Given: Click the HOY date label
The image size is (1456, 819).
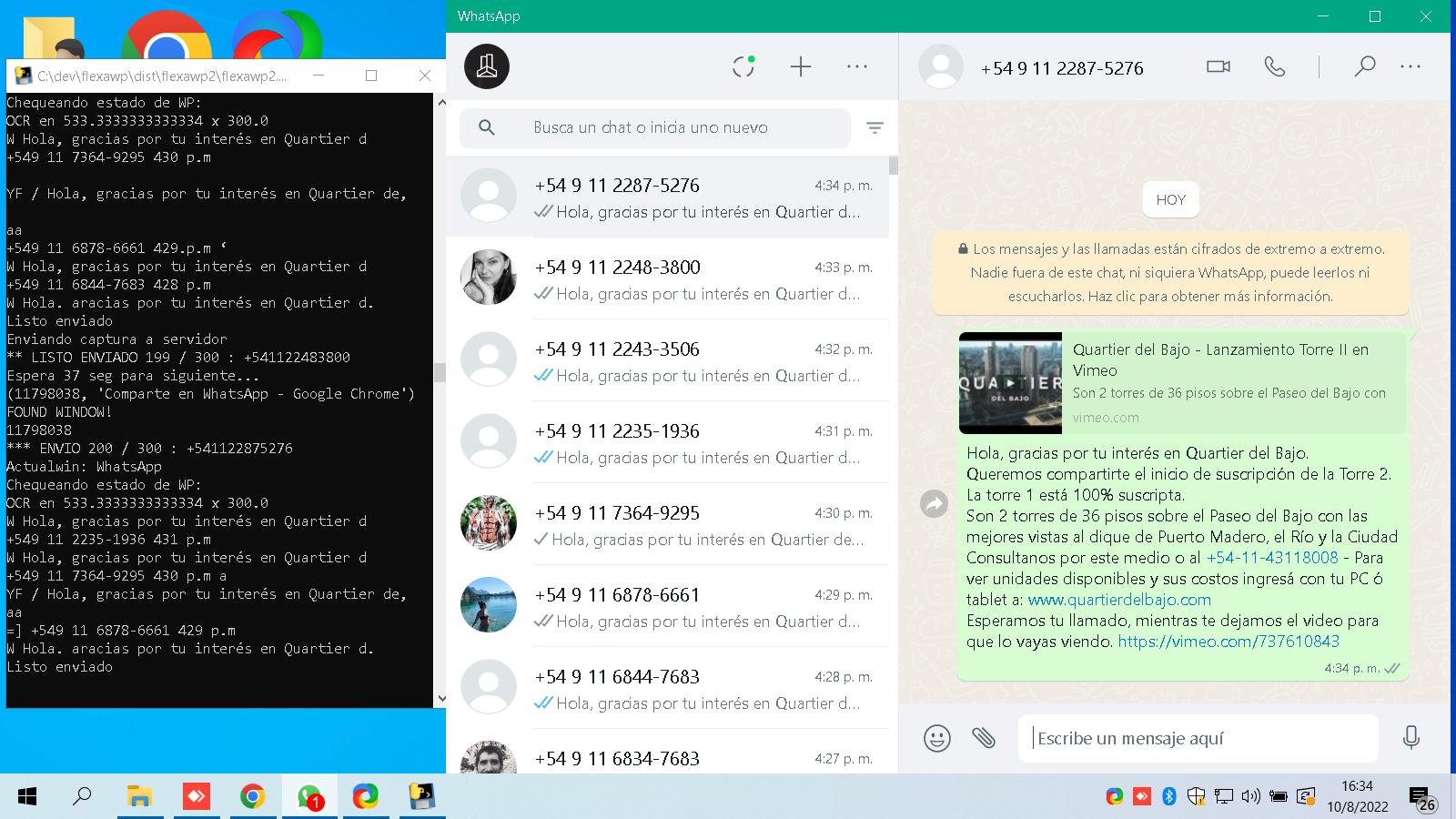Looking at the screenshot, I should [x=1171, y=200].
